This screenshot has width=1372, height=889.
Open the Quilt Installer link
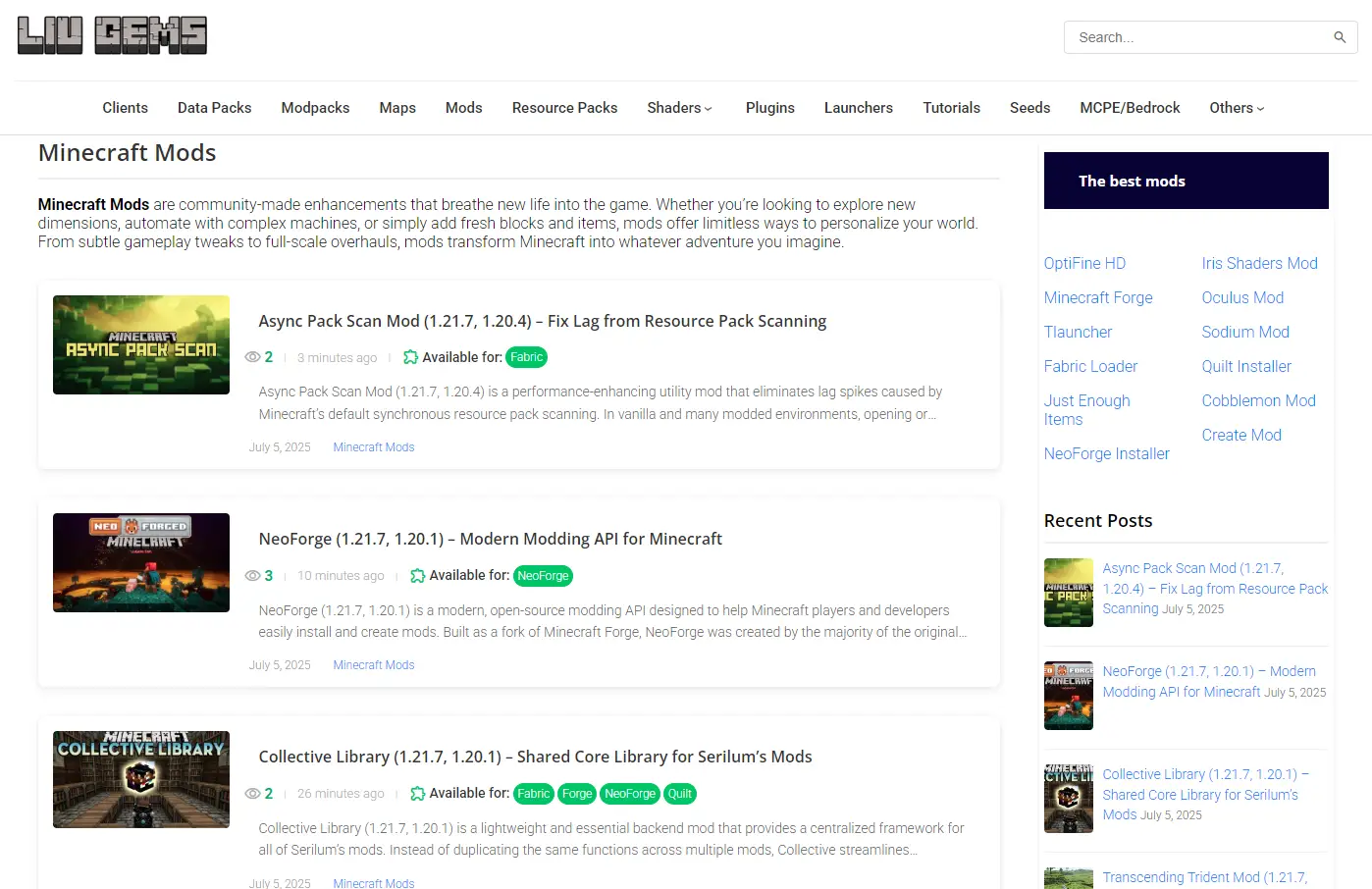pos(1246,366)
